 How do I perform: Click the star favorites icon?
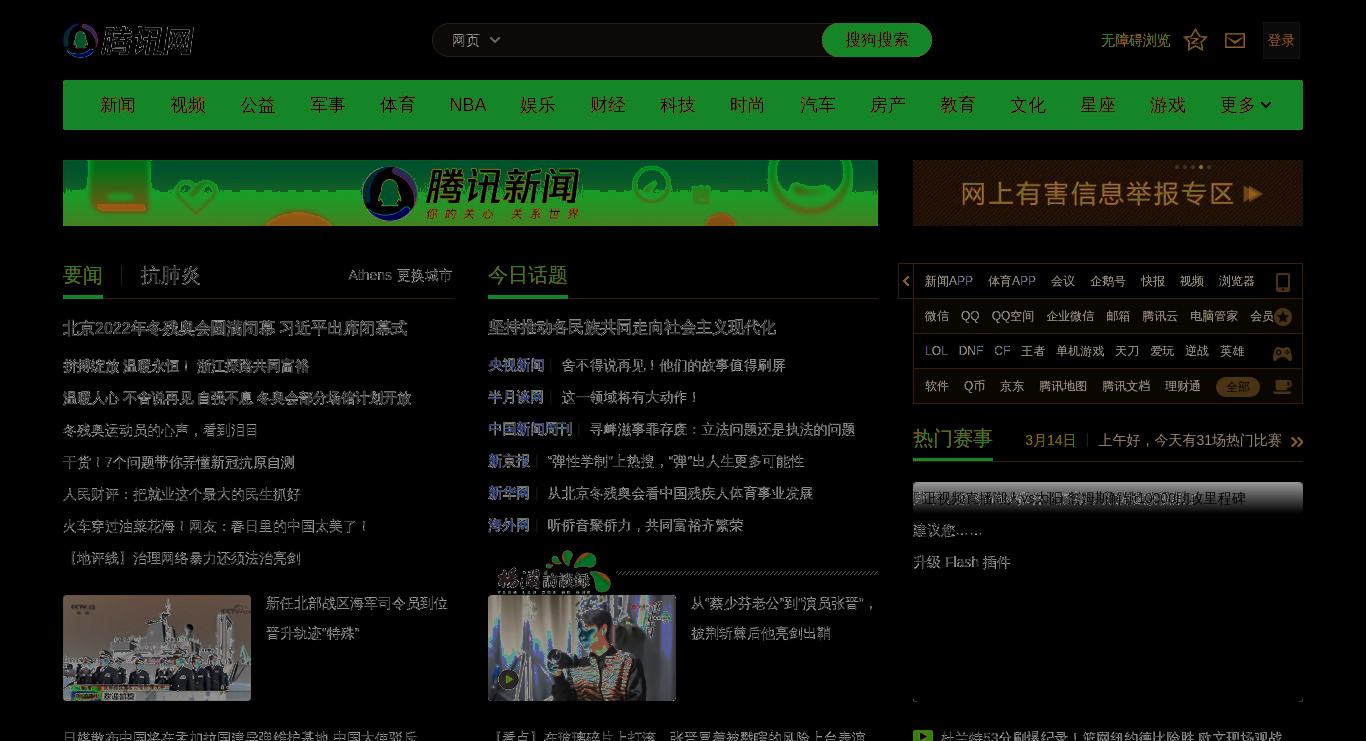click(x=1195, y=40)
